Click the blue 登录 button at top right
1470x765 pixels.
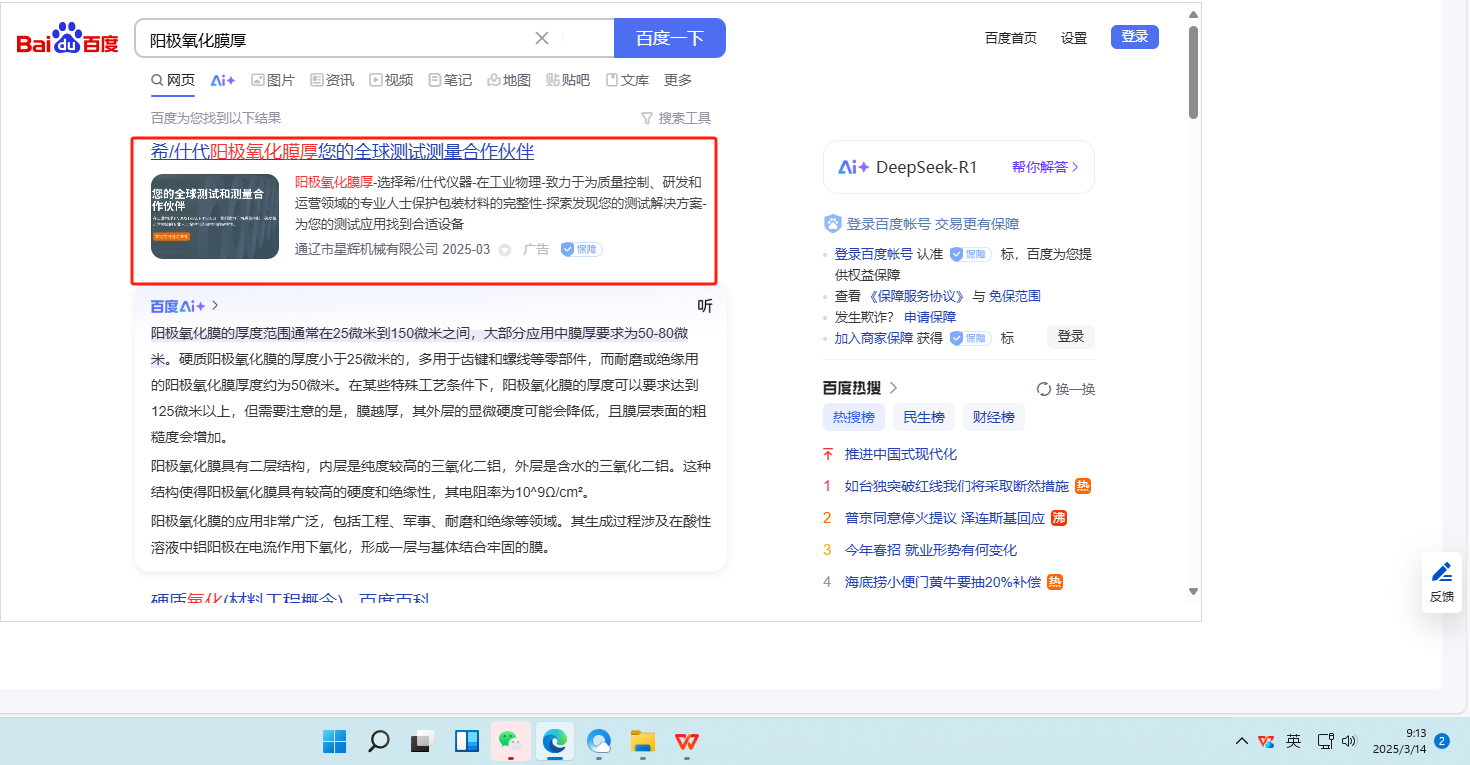tap(1134, 37)
